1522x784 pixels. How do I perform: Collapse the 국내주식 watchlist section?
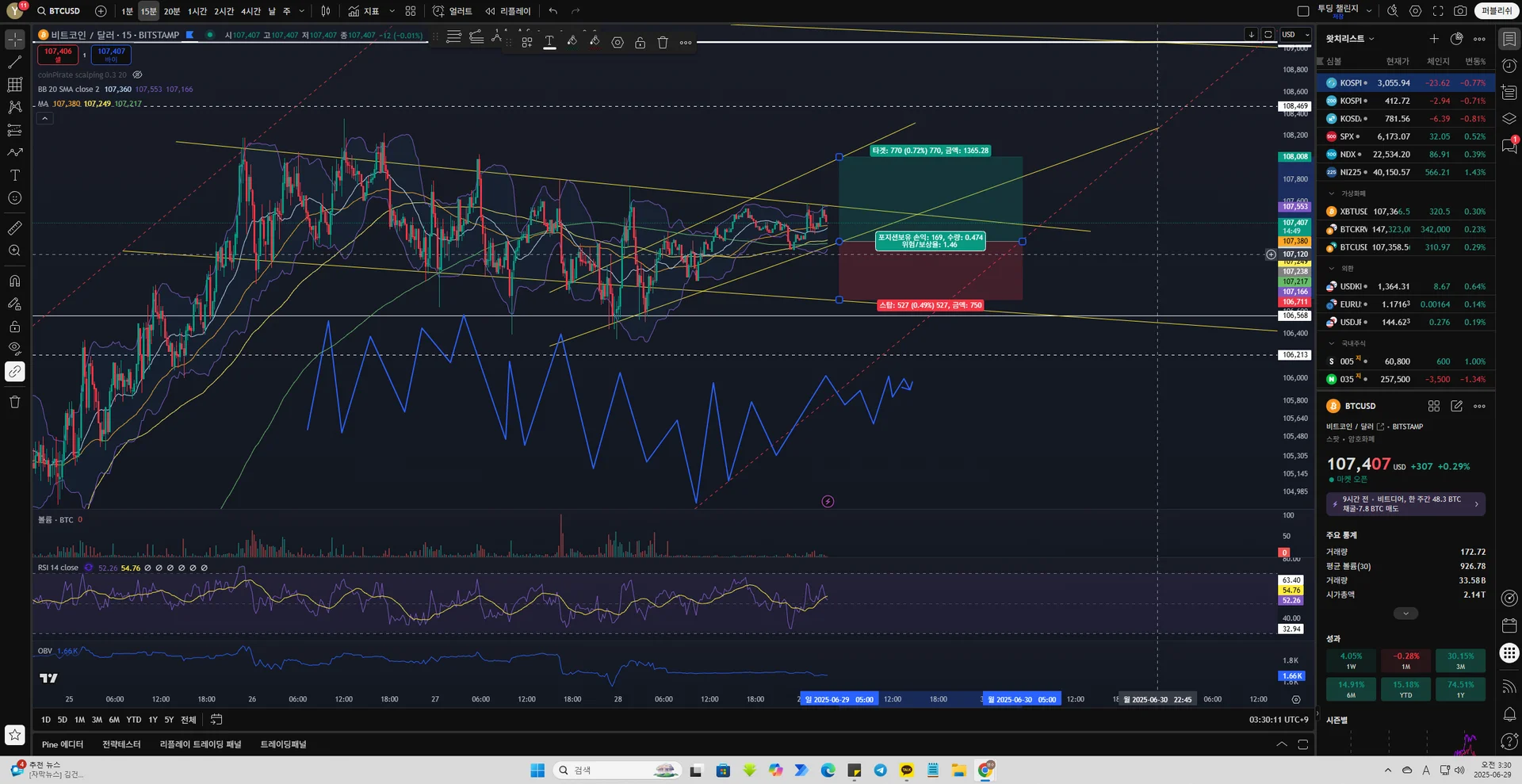pos(1332,344)
